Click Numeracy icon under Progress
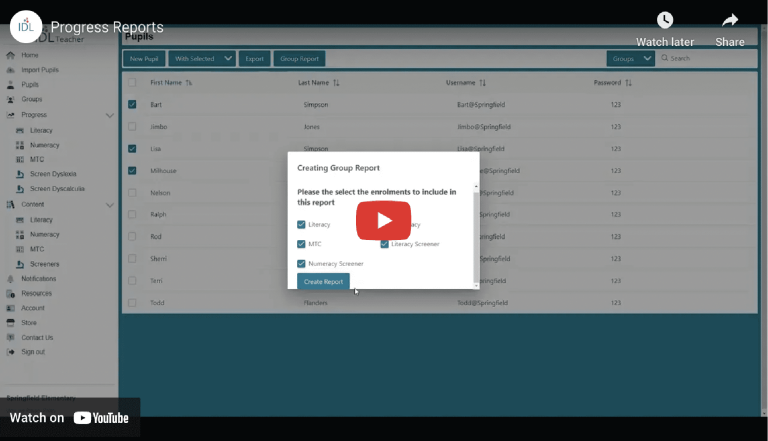The width and height of the screenshot is (768, 441). (x=20, y=145)
